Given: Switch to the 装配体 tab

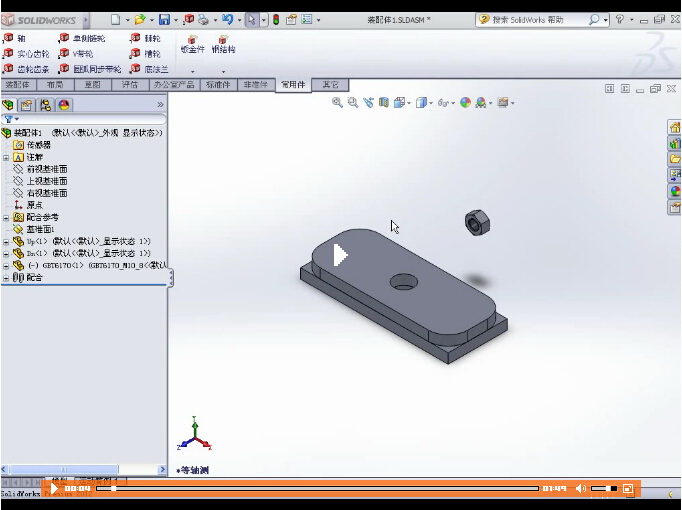Looking at the screenshot, I should pos(18,85).
